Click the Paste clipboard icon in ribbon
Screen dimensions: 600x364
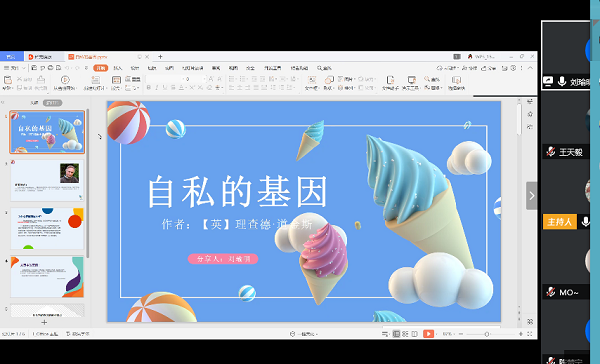coord(7,80)
